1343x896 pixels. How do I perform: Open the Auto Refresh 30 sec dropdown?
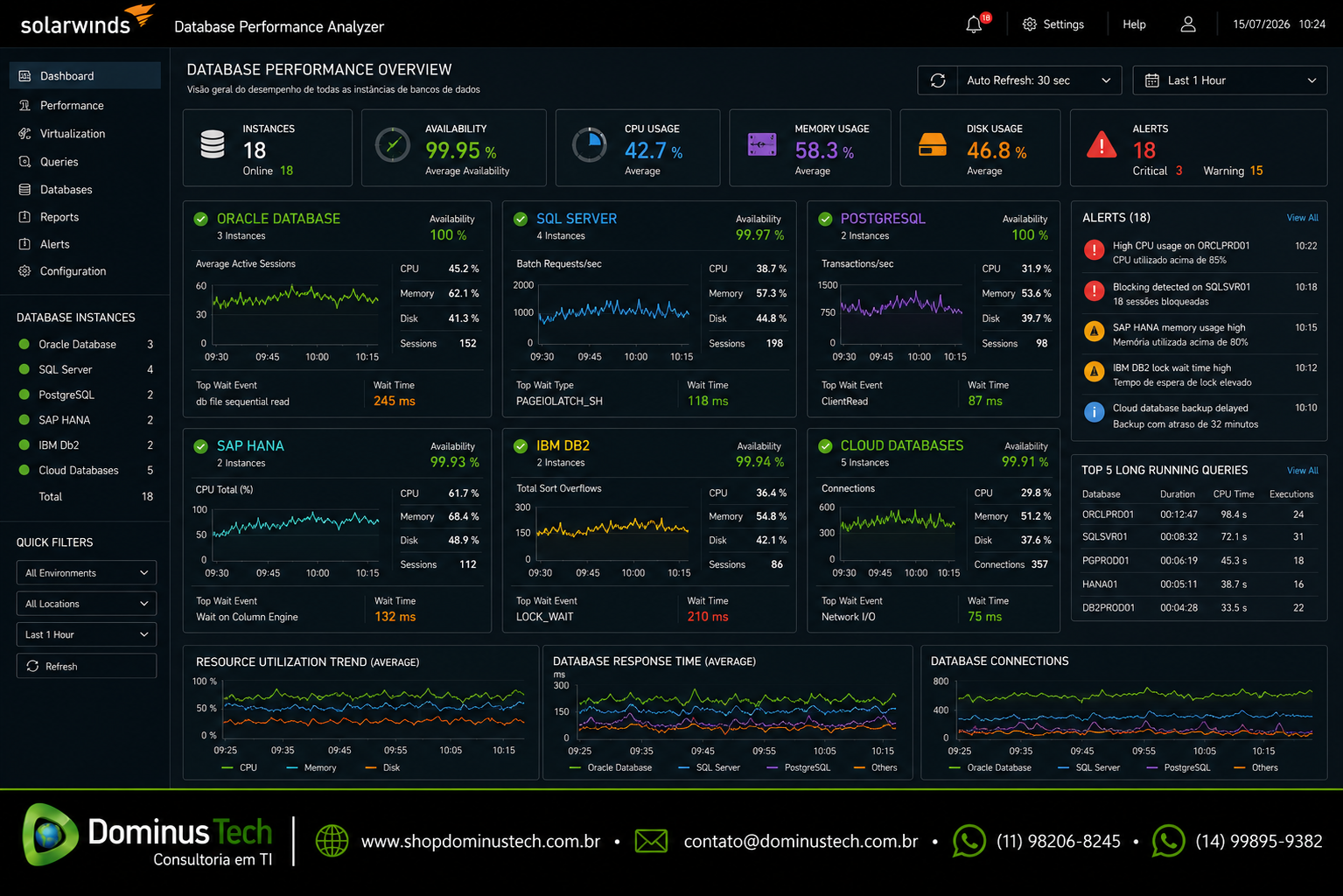(x=1040, y=80)
